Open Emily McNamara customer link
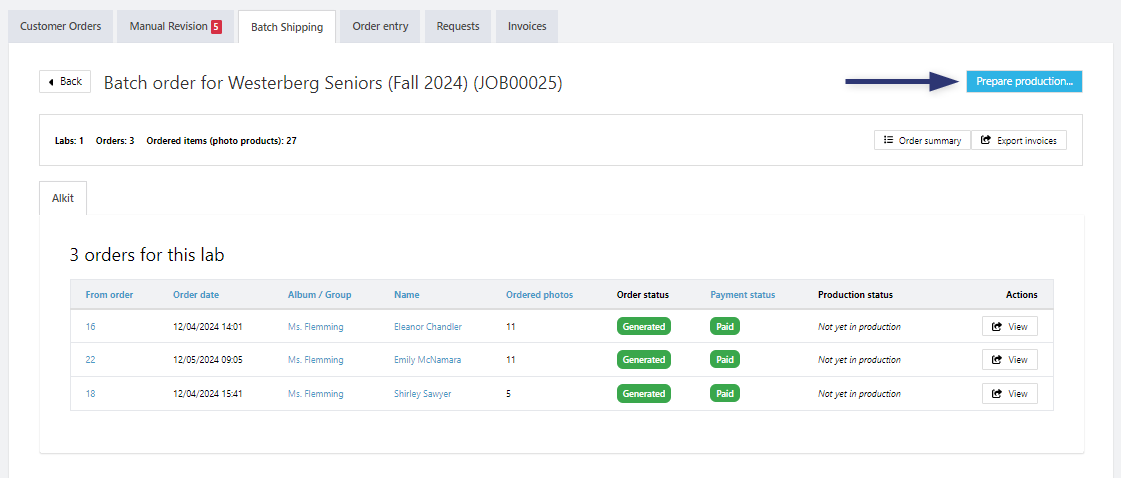Viewport: 1121px width, 478px height. tap(428, 359)
